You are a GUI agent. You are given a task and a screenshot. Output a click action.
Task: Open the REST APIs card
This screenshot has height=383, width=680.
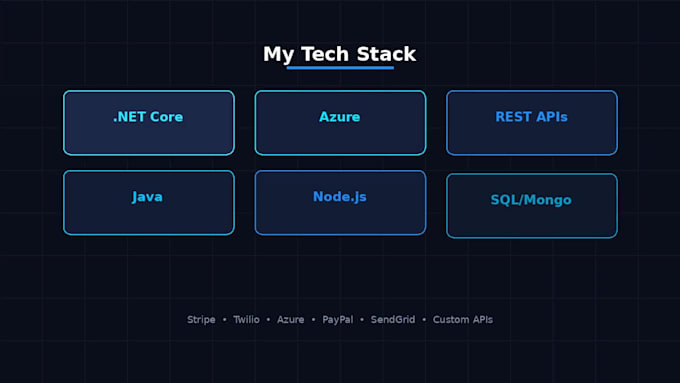(x=532, y=123)
